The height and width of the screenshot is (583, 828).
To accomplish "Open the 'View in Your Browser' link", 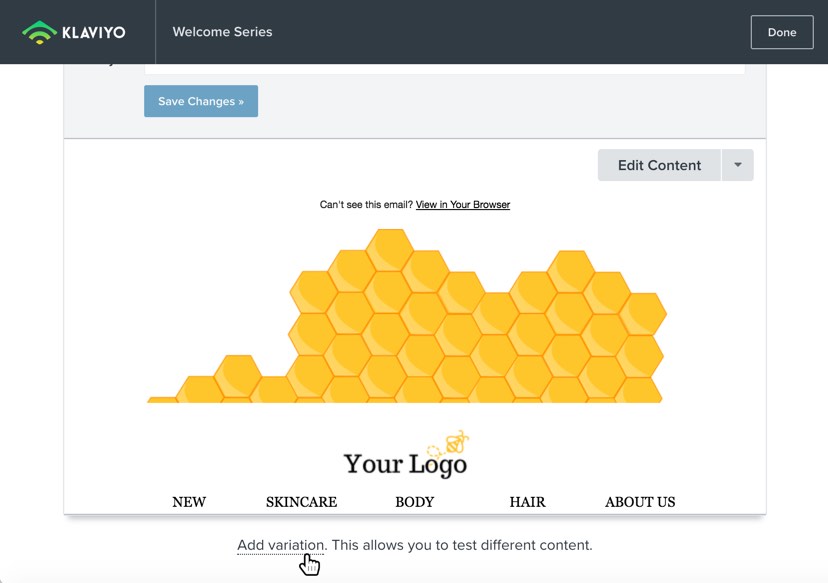I will (462, 205).
